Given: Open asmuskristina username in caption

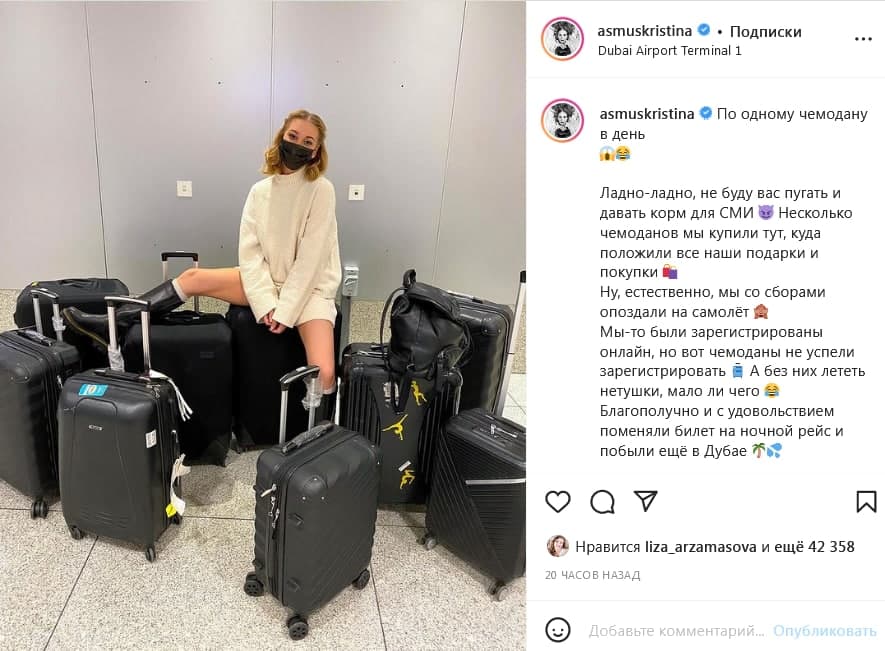Looking at the screenshot, I should point(647,113).
